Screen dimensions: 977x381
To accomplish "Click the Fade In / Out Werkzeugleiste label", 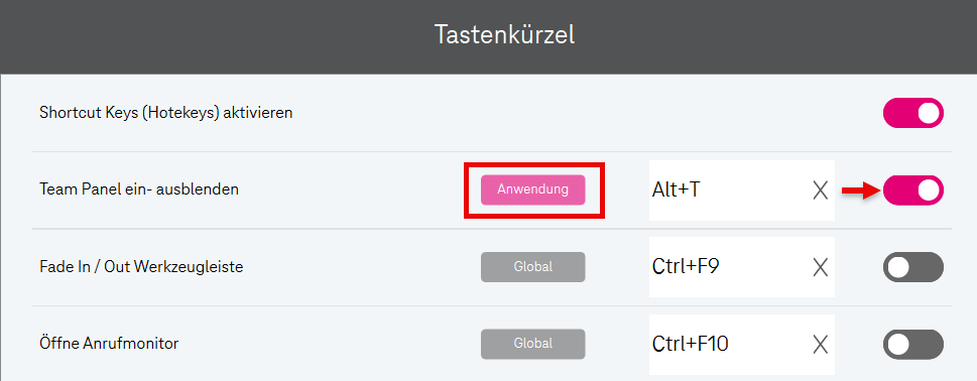I will point(141,267).
